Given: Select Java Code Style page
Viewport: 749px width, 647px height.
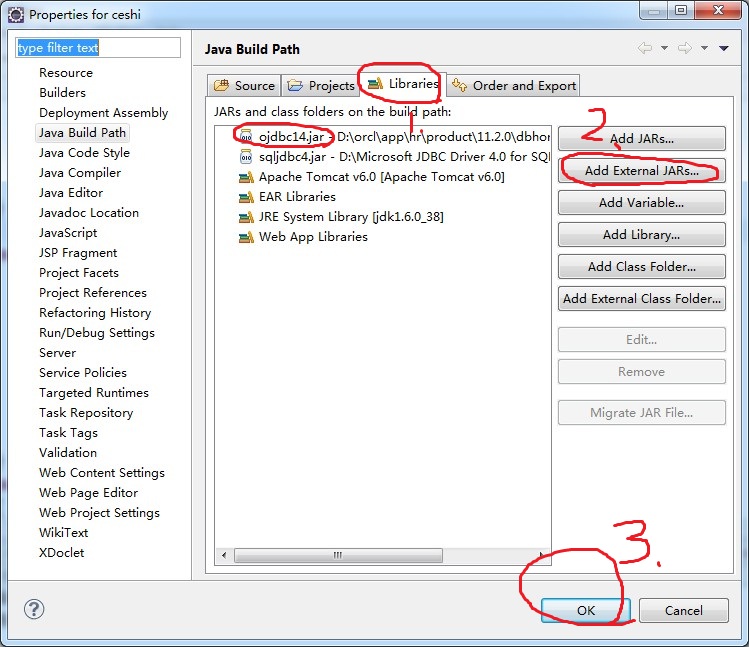Looking at the screenshot, I should (x=85, y=153).
